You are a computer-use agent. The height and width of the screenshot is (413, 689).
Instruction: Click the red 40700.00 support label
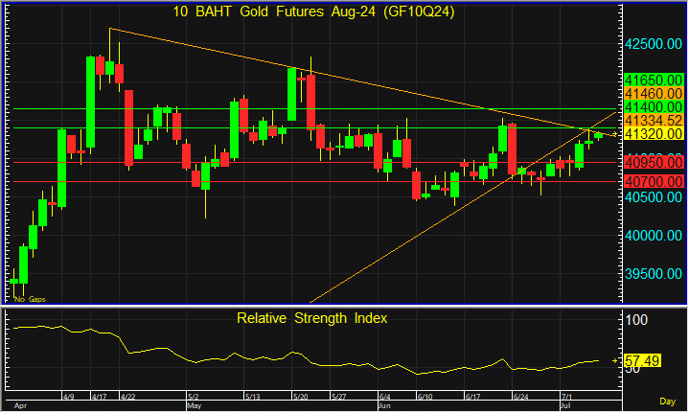pyautogui.click(x=651, y=182)
